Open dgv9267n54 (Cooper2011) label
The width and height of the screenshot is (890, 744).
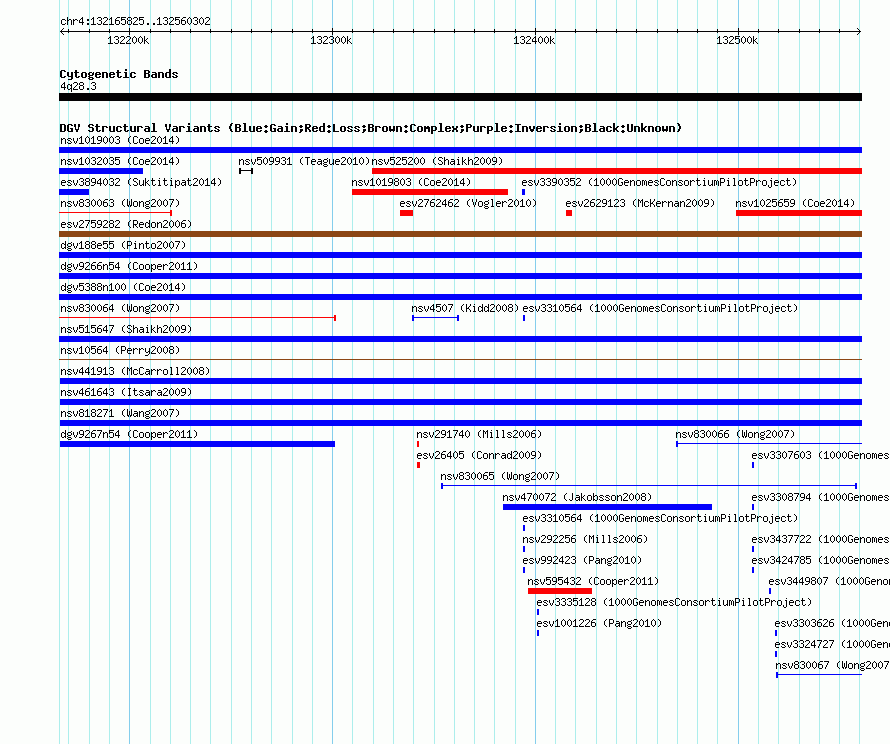pyautogui.click(x=129, y=434)
